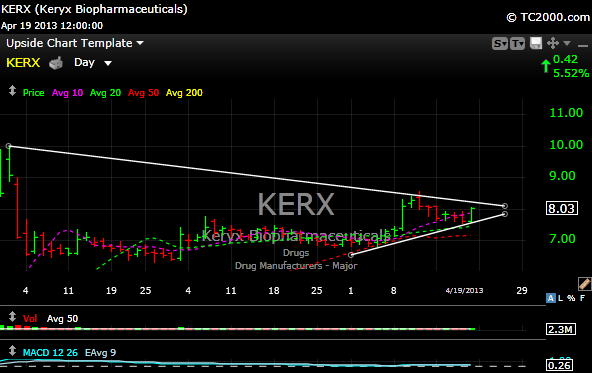Select the A arithmetic scale toggle

tap(551, 298)
